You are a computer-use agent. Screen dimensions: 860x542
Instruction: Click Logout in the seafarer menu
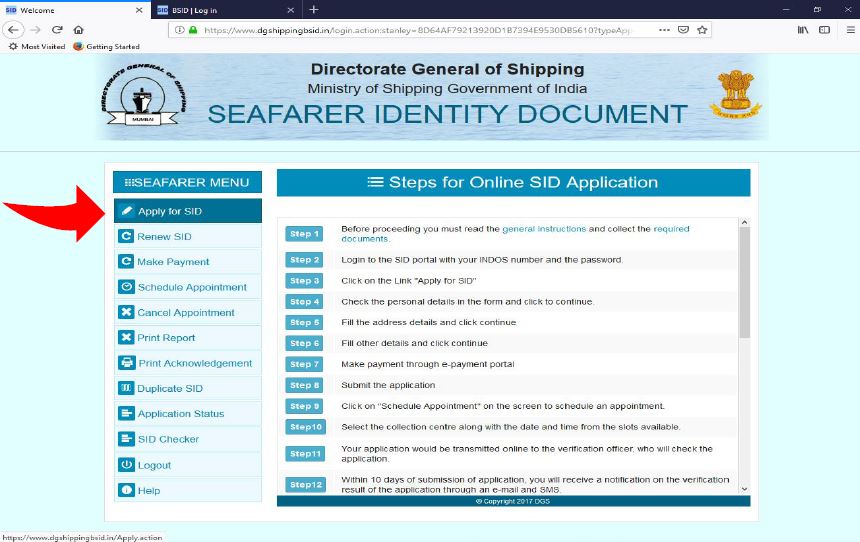pyautogui.click(x=188, y=465)
